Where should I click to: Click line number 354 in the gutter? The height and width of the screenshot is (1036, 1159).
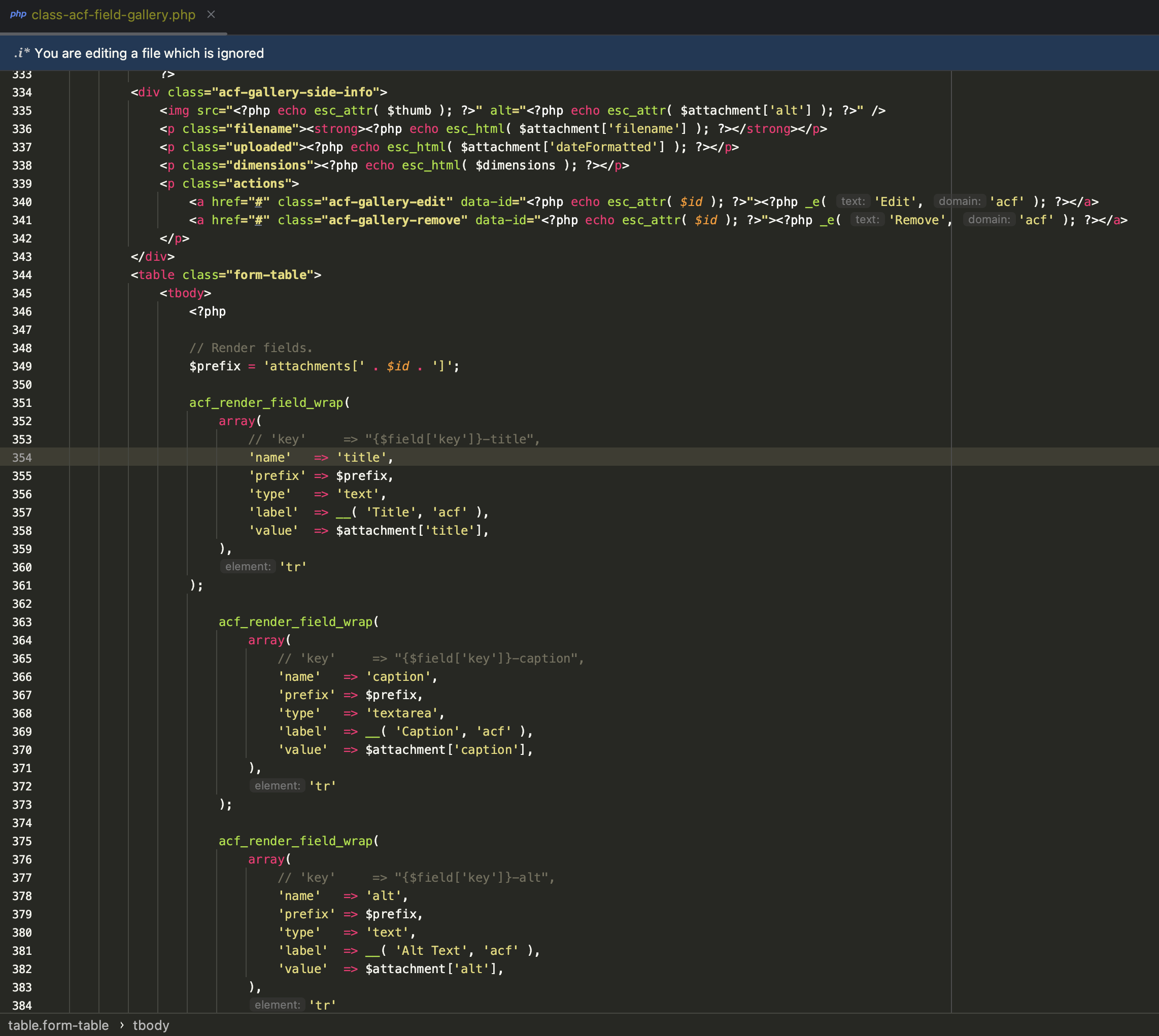click(22, 458)
